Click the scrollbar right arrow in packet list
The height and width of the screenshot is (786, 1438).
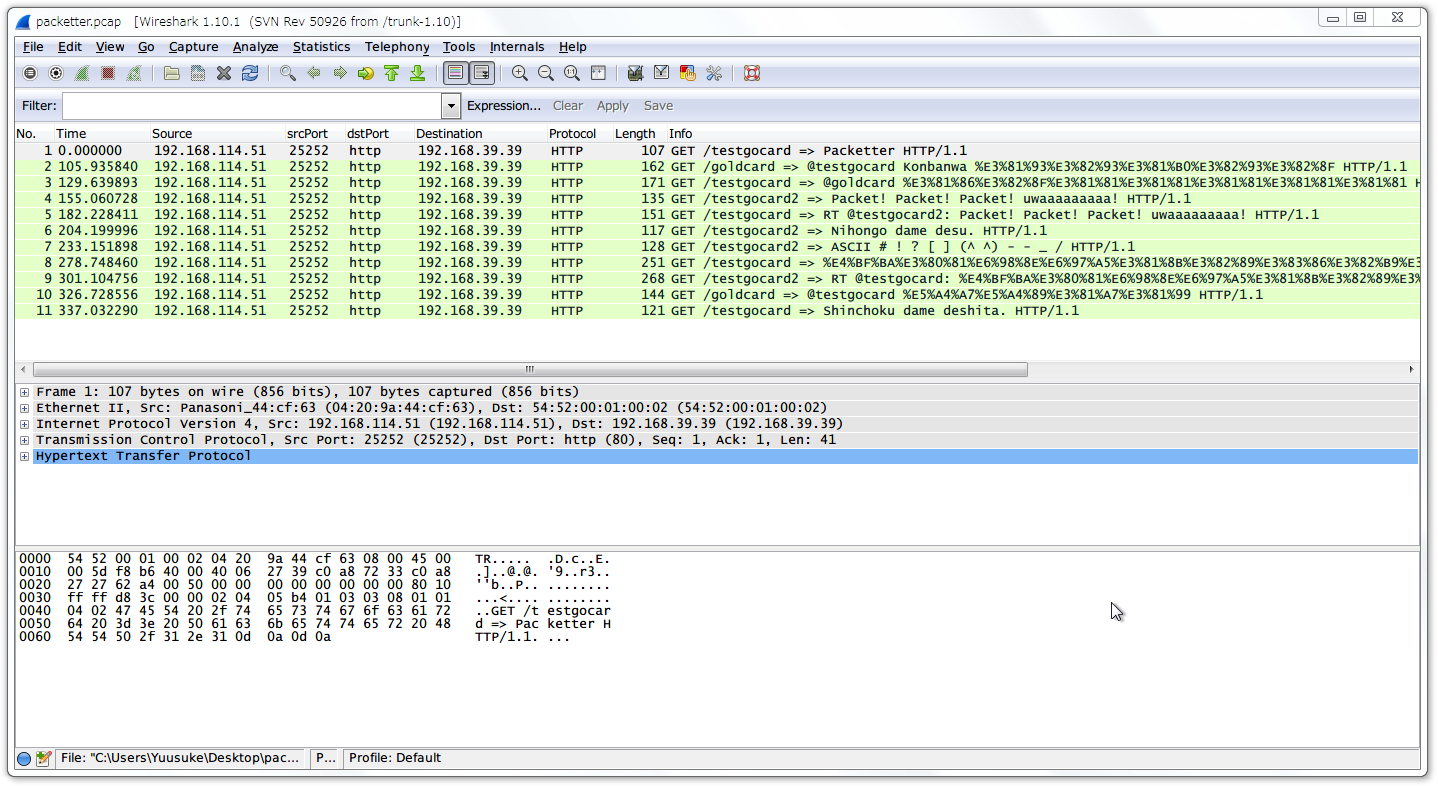[x=1411, y=370]
